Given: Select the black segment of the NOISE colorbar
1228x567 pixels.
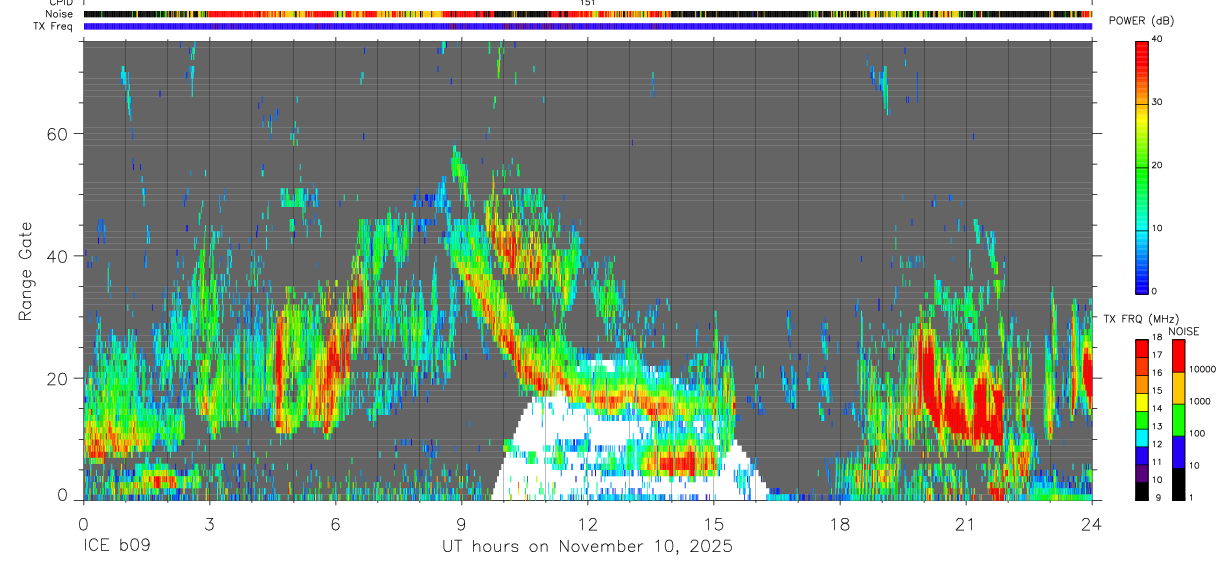Looking at the screenshot, I should coord(1177,484).
